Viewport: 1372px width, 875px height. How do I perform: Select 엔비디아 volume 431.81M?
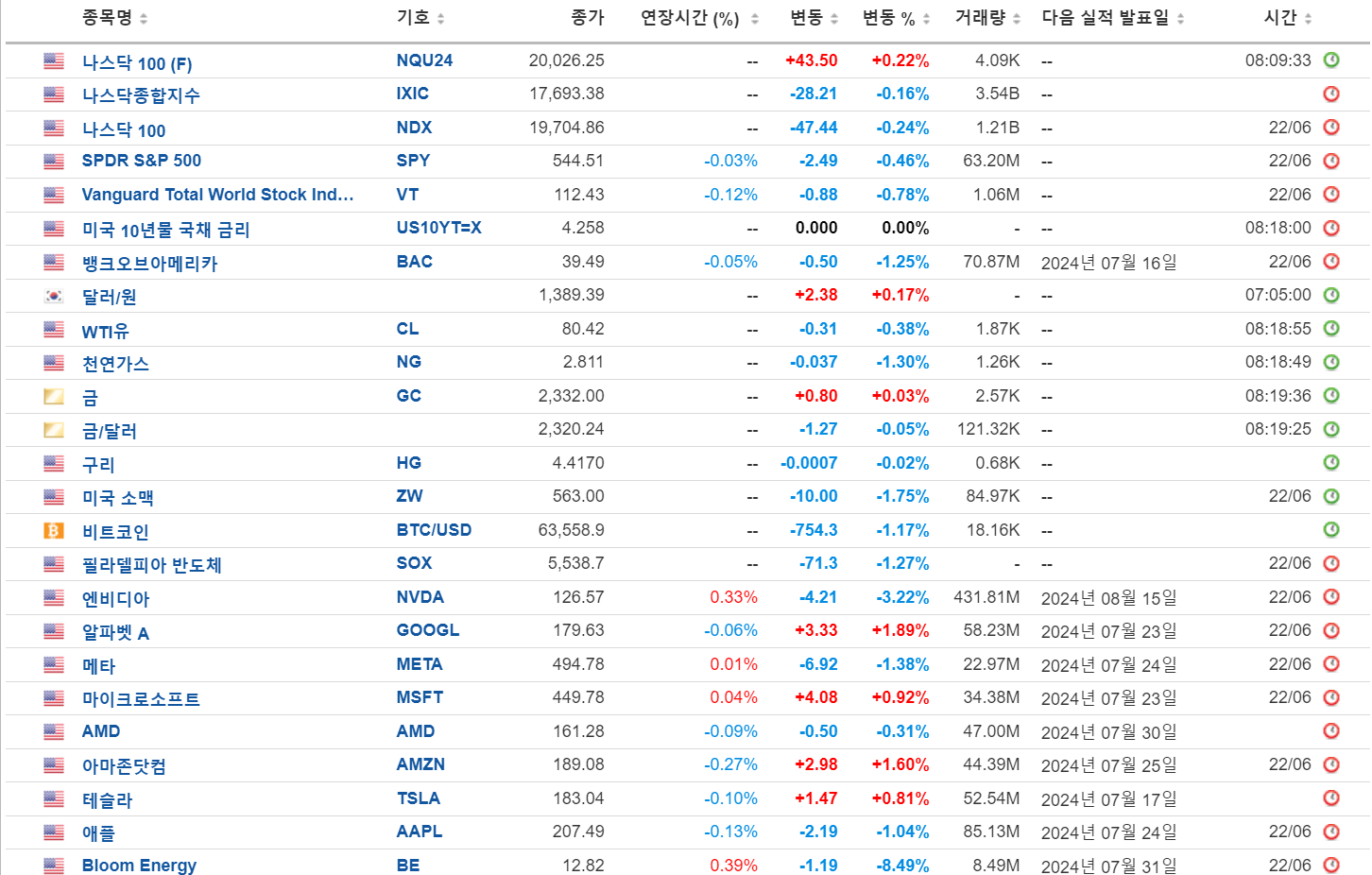986,597
